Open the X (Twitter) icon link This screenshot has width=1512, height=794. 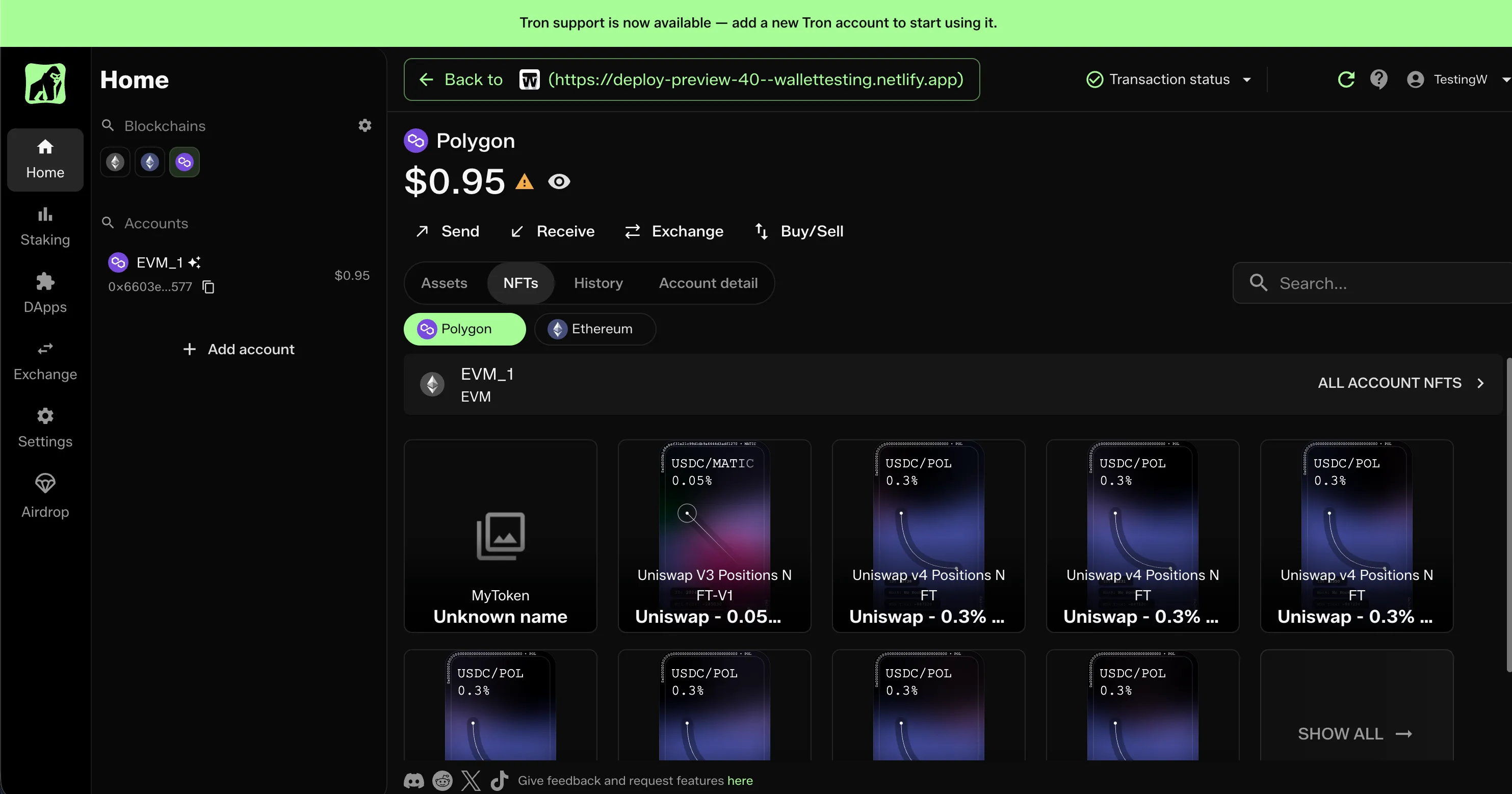pyautogui.click(x=471, y=781)
